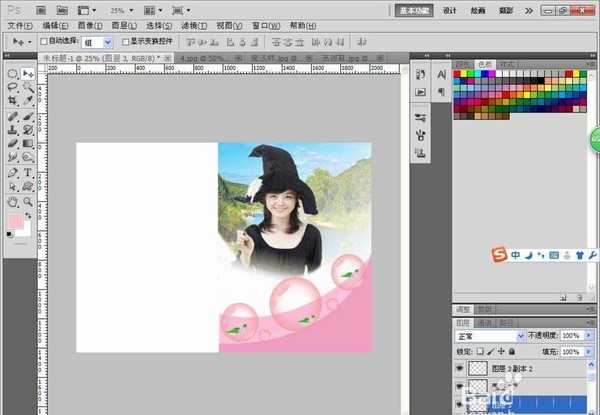This screenshot has width=600, height=415.
Task: Open the 正常 blend mode dropdown
Action: point(489,336)
